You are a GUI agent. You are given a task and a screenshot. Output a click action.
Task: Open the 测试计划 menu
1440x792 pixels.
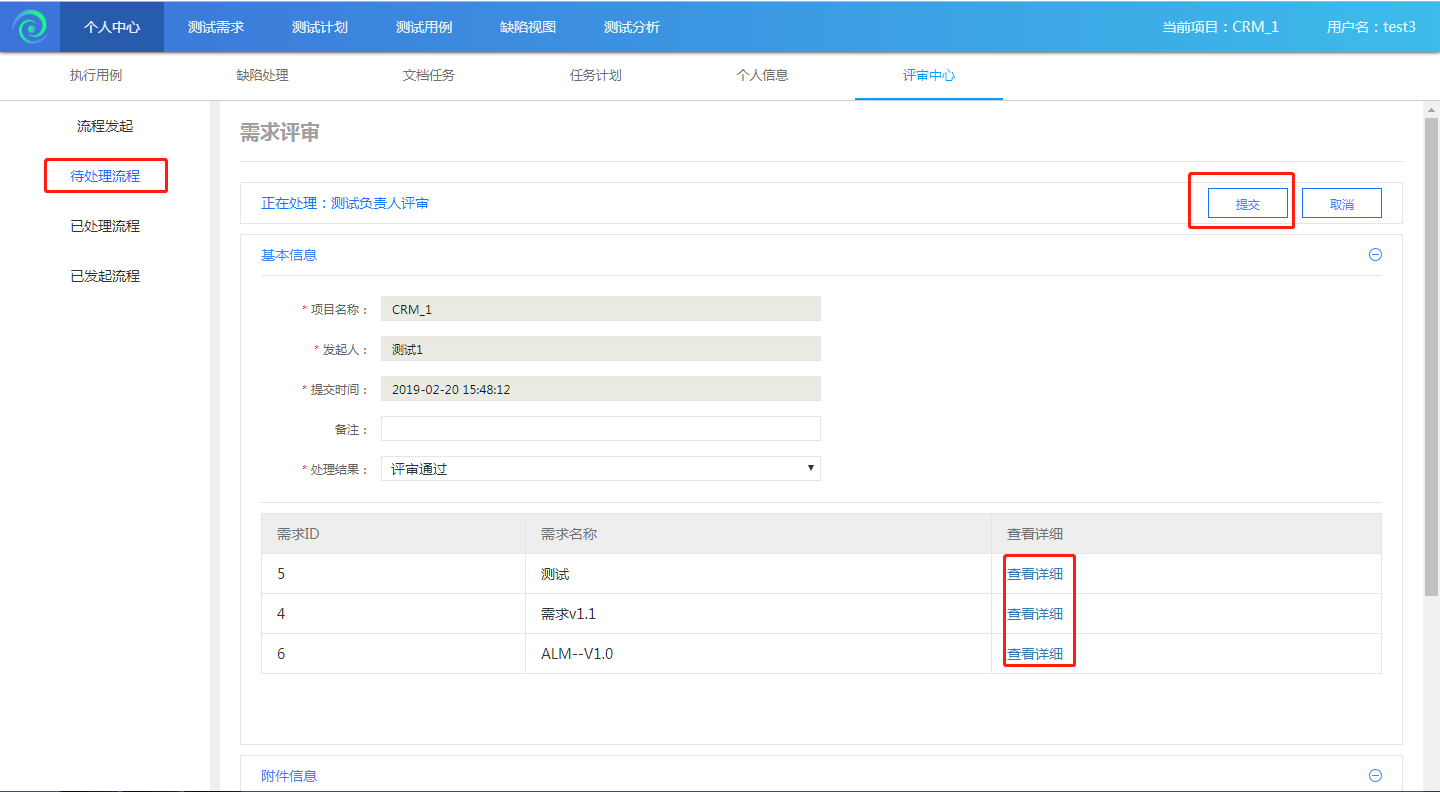320,27
